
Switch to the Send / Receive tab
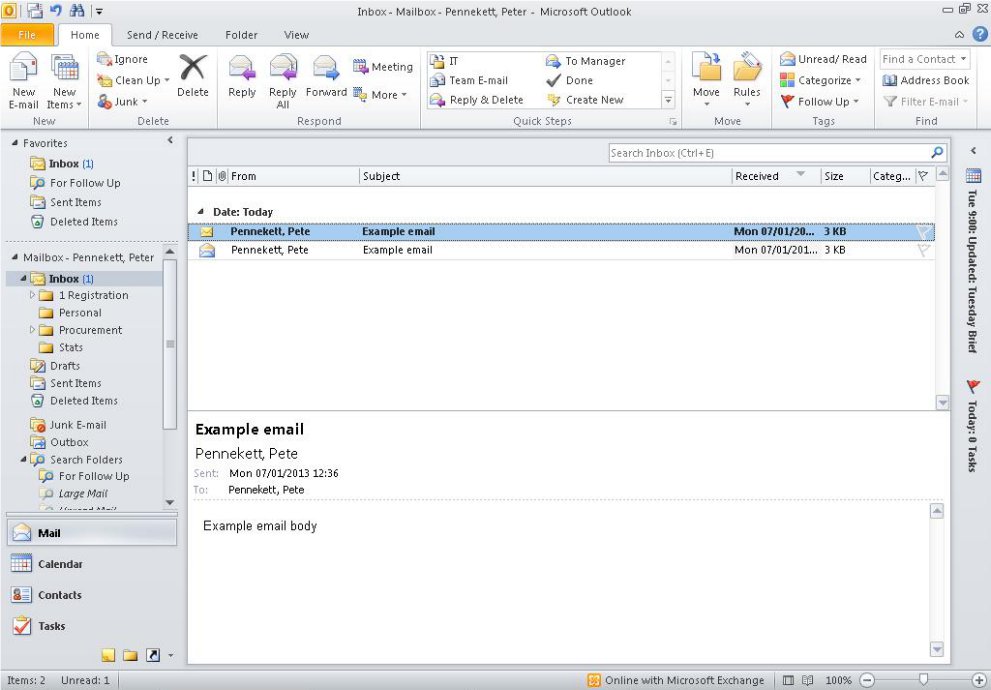(162, 35)
